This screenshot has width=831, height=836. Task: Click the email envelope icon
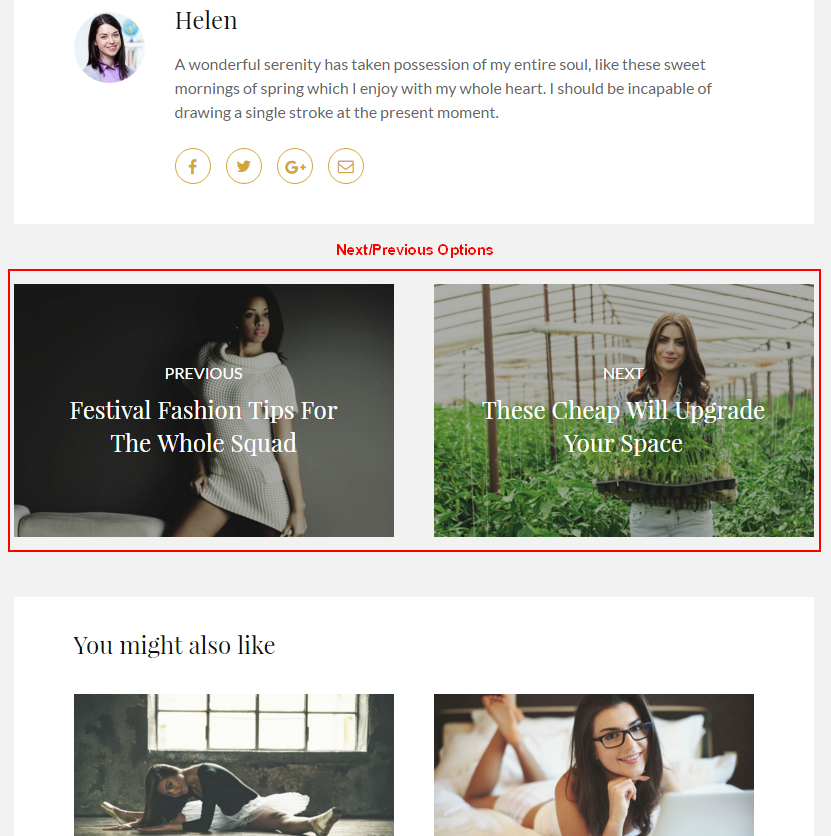click(x=346, y=166)
